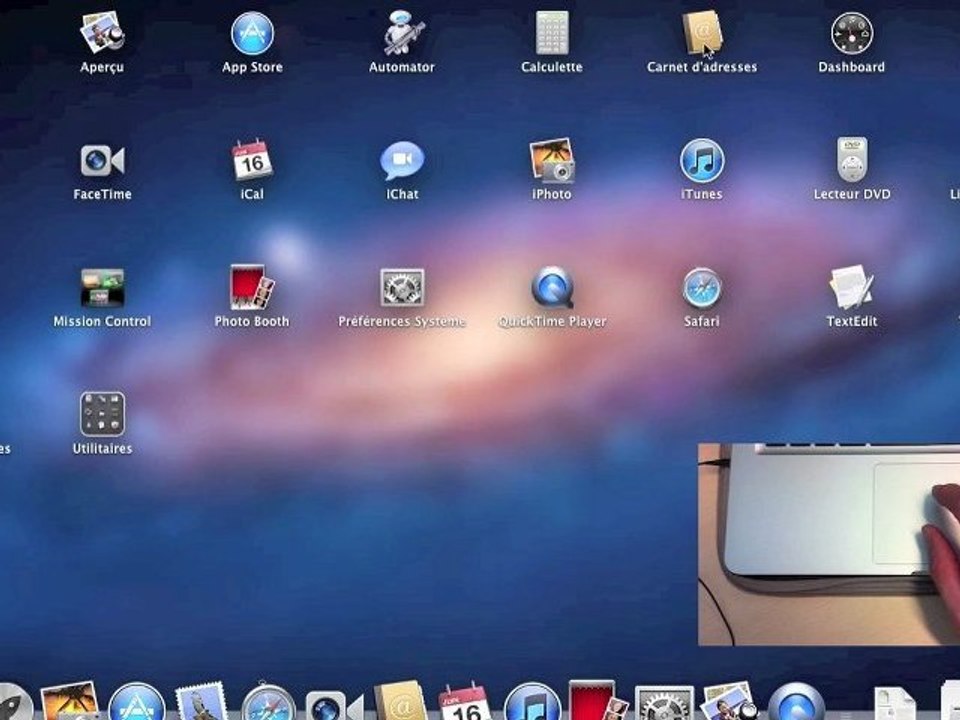Open Mission Control from Launchpad
Image resolution: width=960 pixels, height=720 pixels.
[x=102, y=288]
